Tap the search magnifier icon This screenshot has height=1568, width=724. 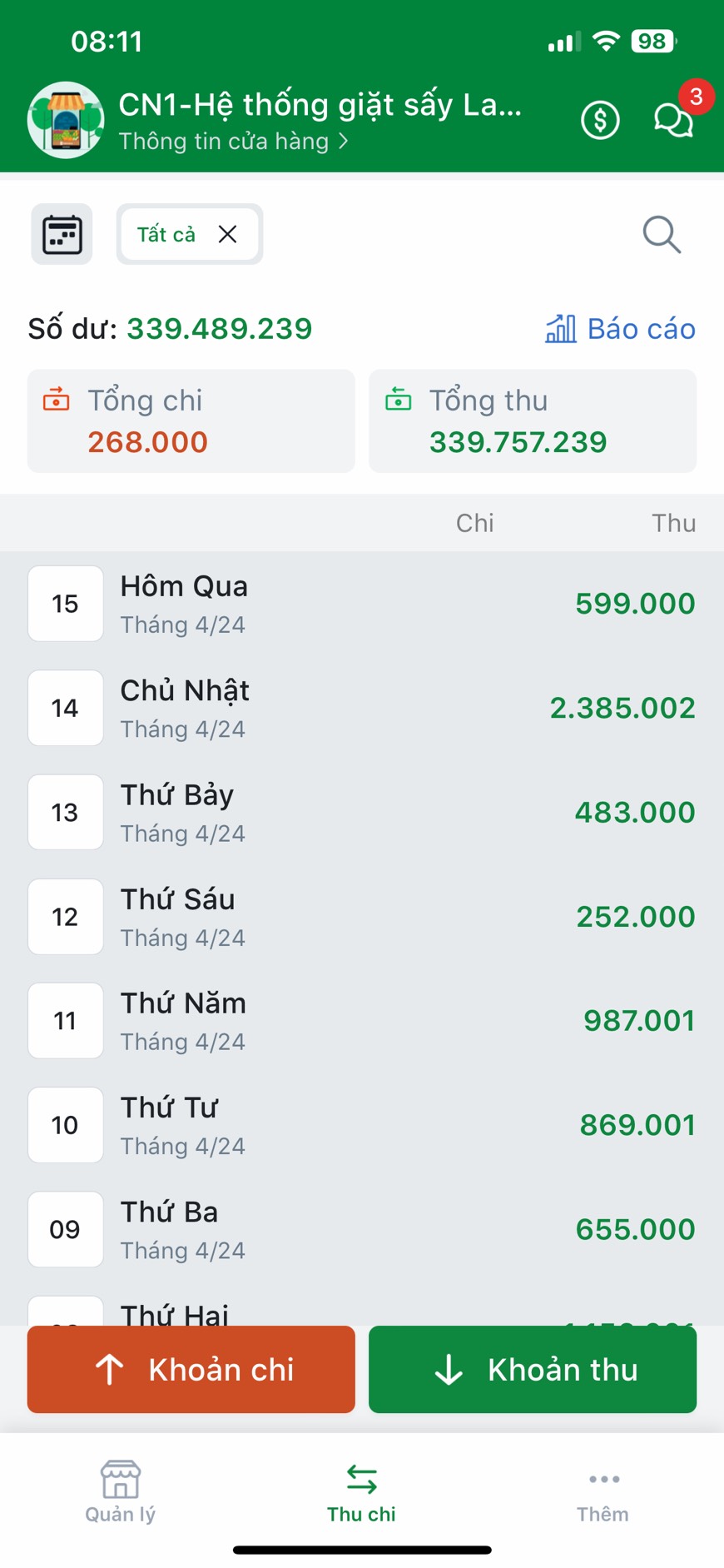pyautogui.click(x=662, y=234)
